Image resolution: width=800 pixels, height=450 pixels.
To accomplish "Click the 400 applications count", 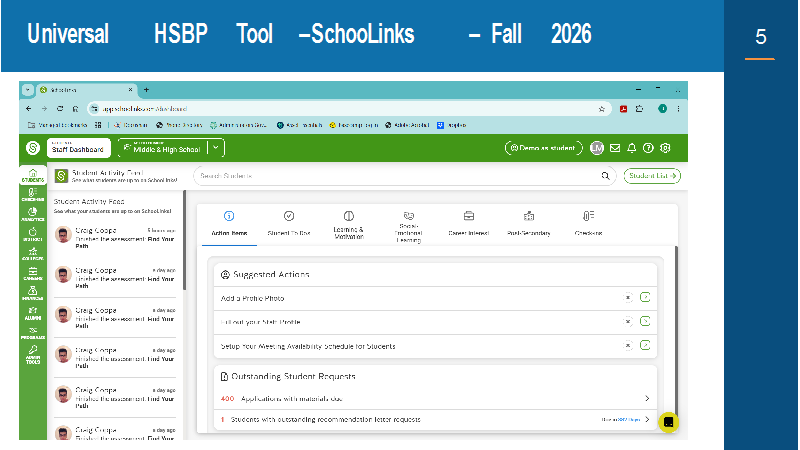I will 227,398.
